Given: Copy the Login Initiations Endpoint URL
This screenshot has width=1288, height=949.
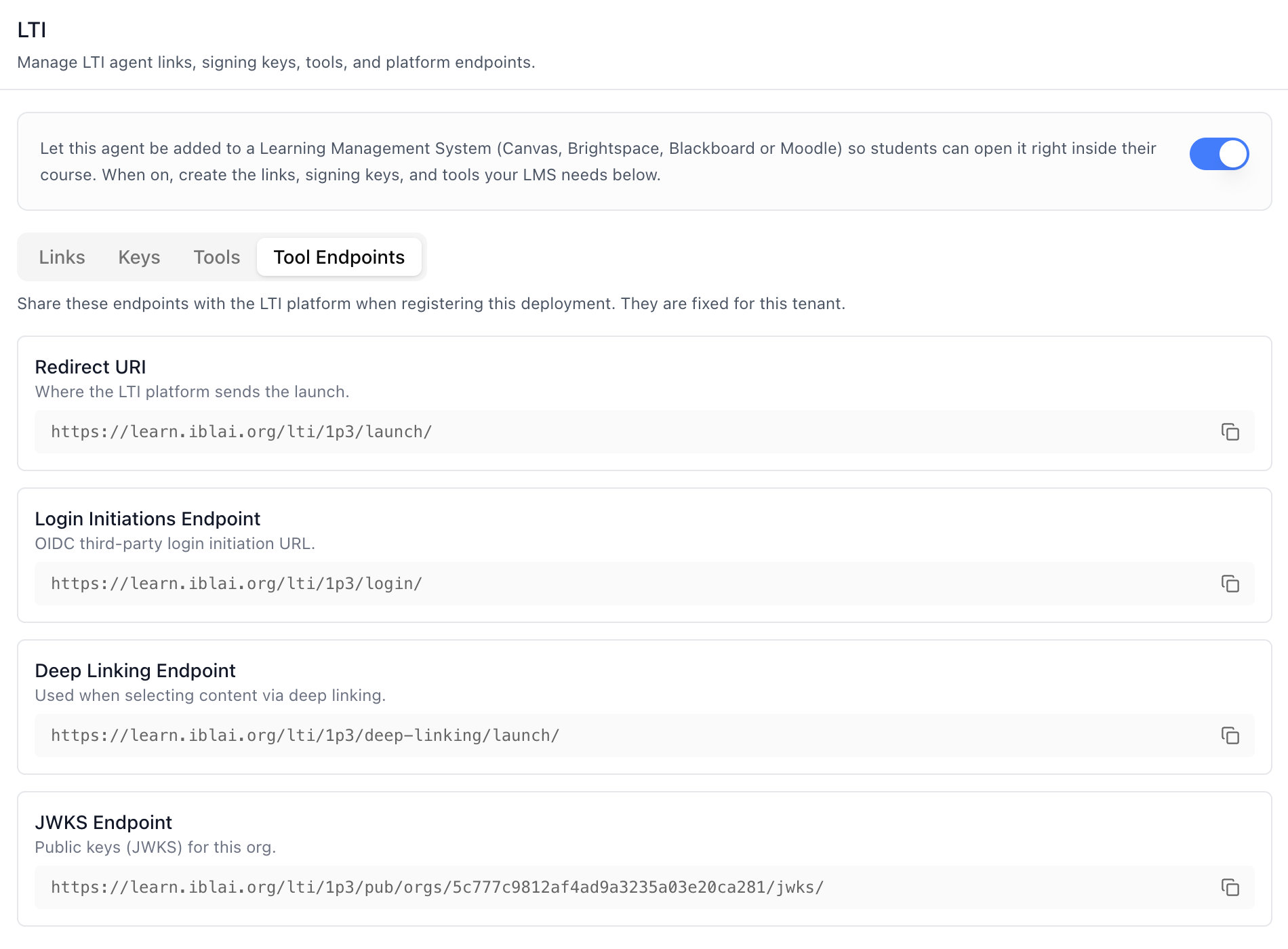Looking at the screenshot, I should pyautogui.click(x=1230, y=584).
